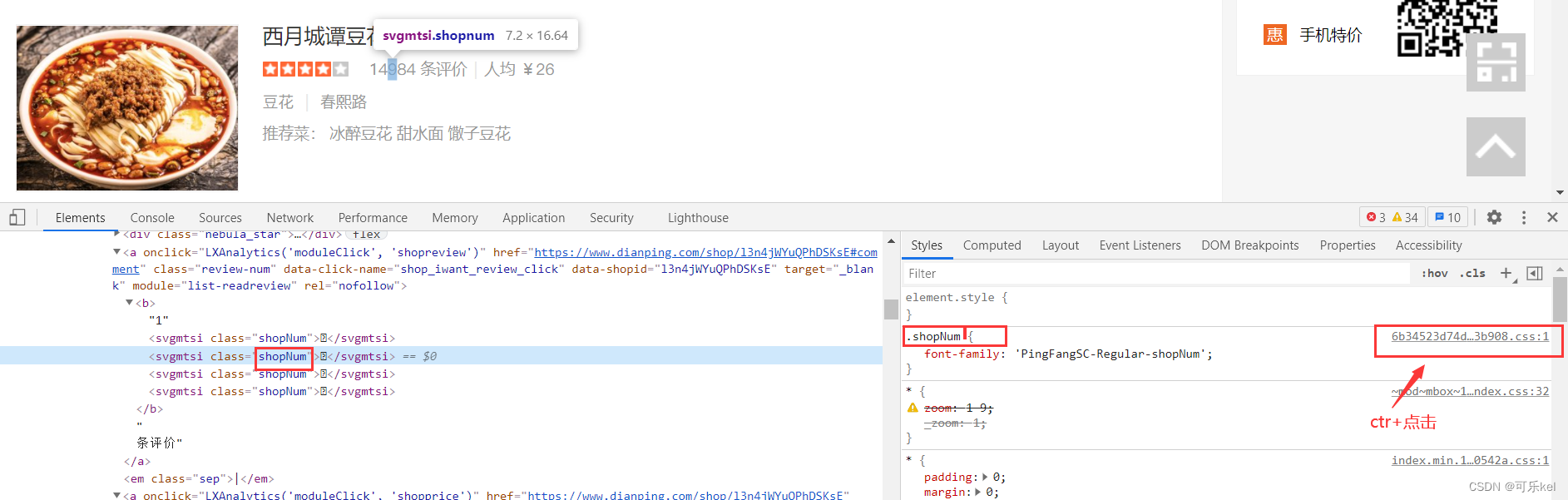1568x500 pixels.
Task: Click the 春熙路 location link
Action: [x=344, y=101]
